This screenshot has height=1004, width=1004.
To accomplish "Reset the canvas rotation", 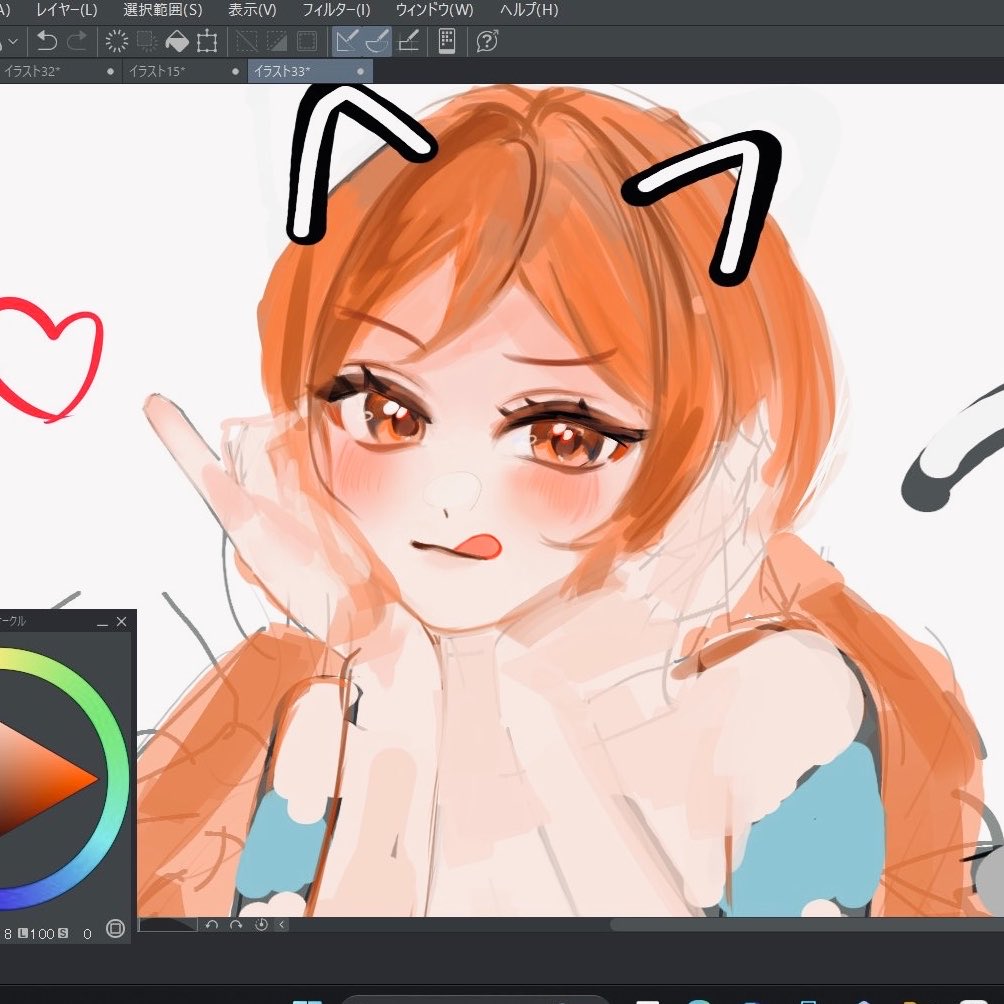I will click(261, 925).
